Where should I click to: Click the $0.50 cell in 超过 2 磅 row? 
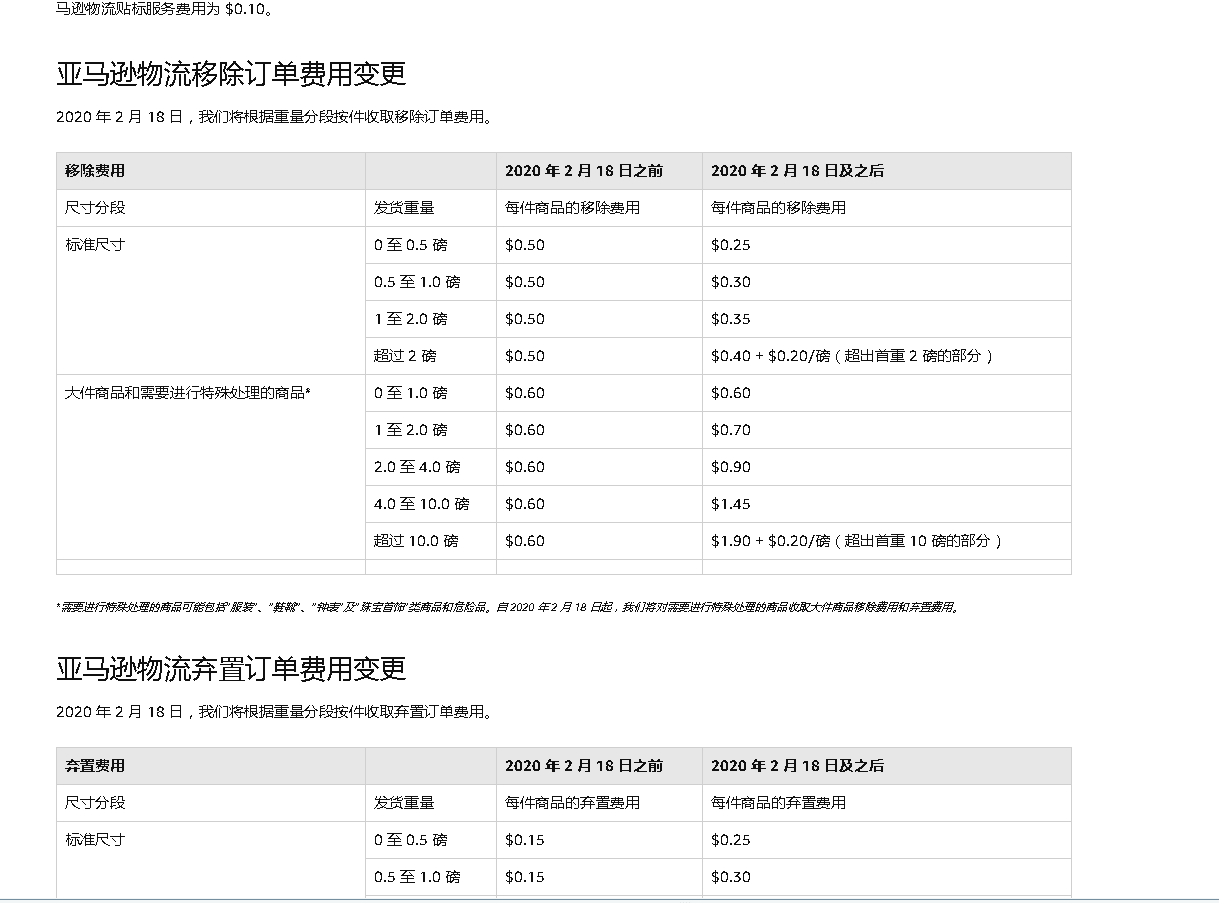point(599,356)
